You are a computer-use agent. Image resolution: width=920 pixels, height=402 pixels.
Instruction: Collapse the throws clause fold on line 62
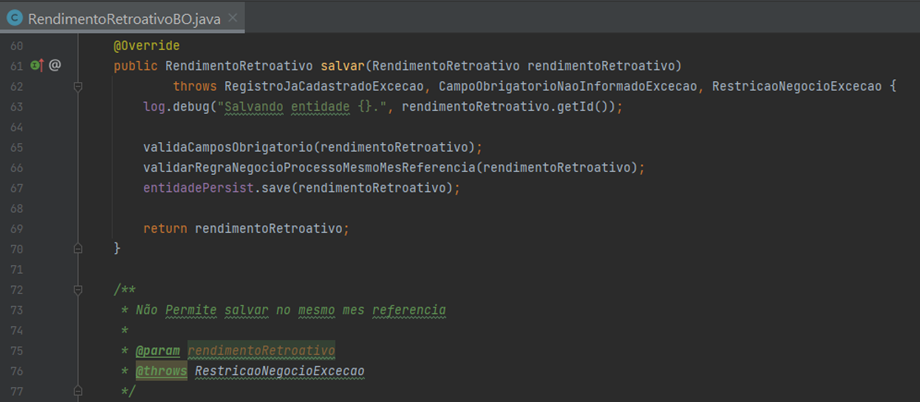77,87
